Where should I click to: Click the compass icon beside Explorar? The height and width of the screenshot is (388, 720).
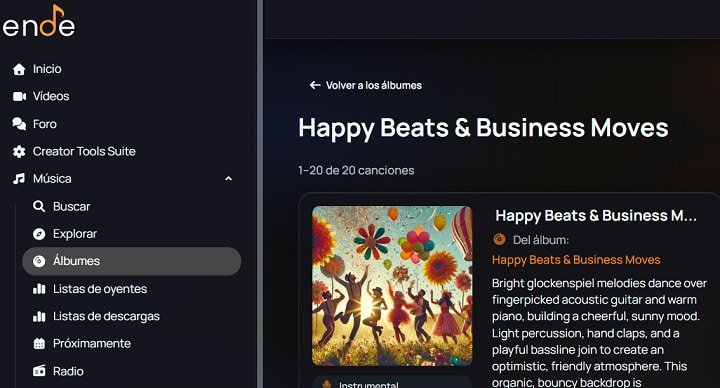(39, 234)
